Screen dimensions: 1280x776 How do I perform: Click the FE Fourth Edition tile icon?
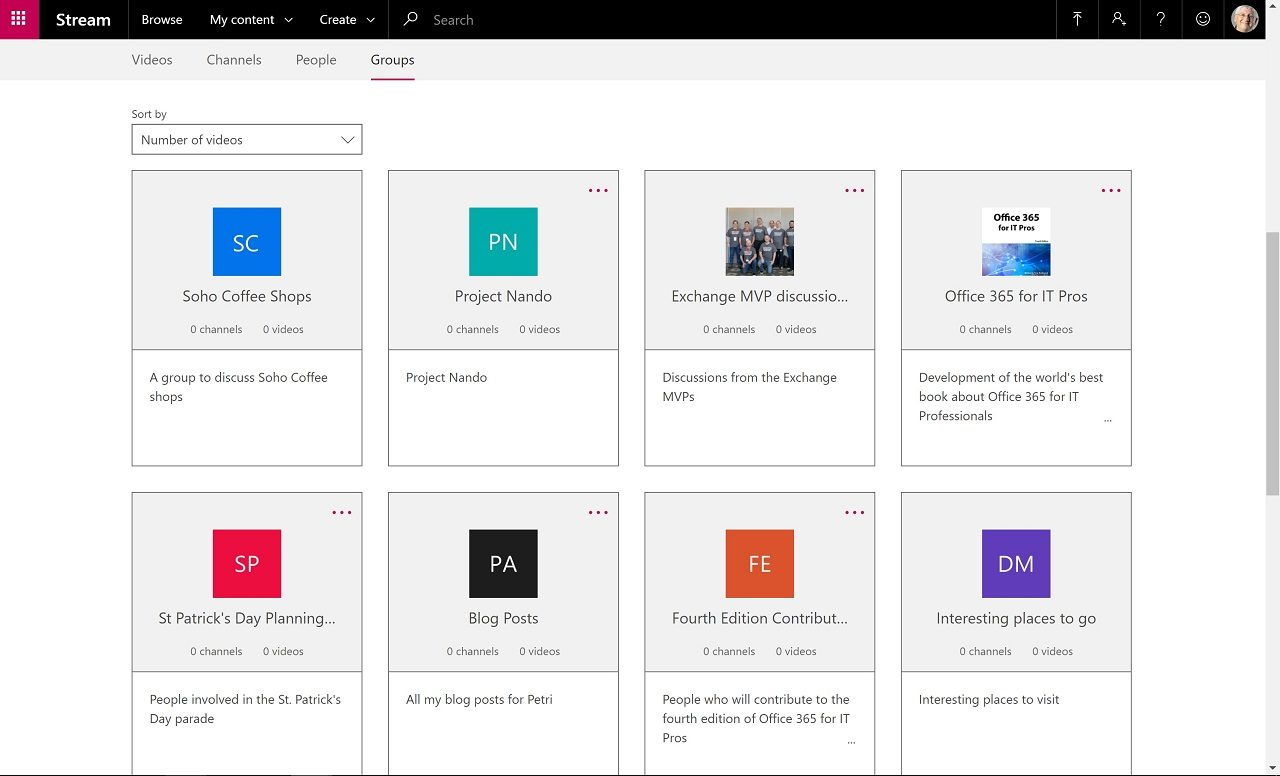(760, 564)
